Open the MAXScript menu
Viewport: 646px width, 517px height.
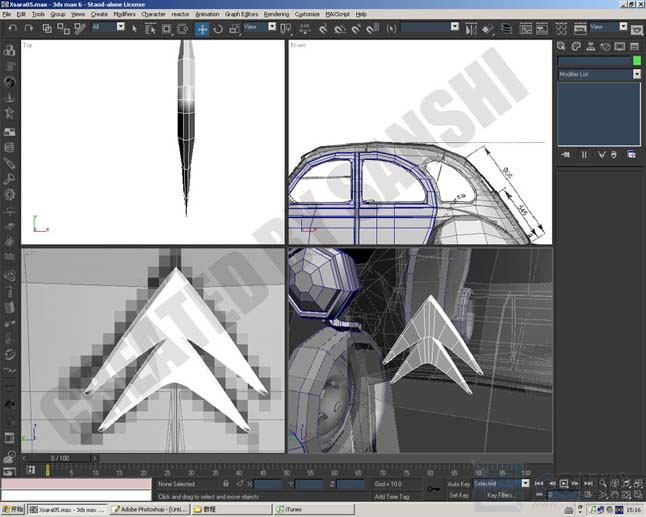[337, 14]
